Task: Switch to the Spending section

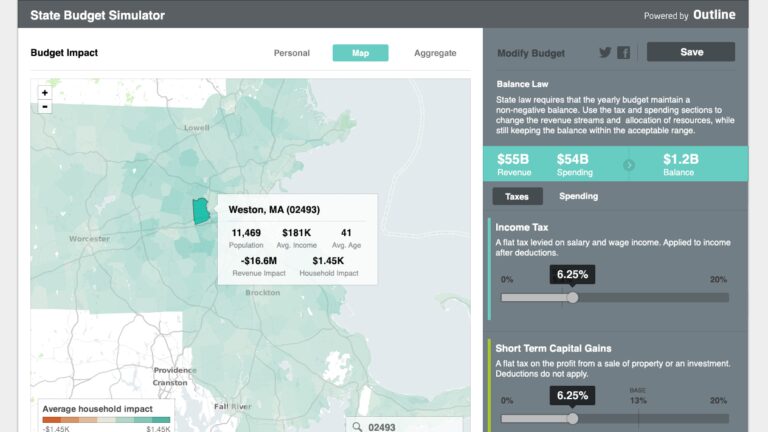Action: [x=578, y=197]
